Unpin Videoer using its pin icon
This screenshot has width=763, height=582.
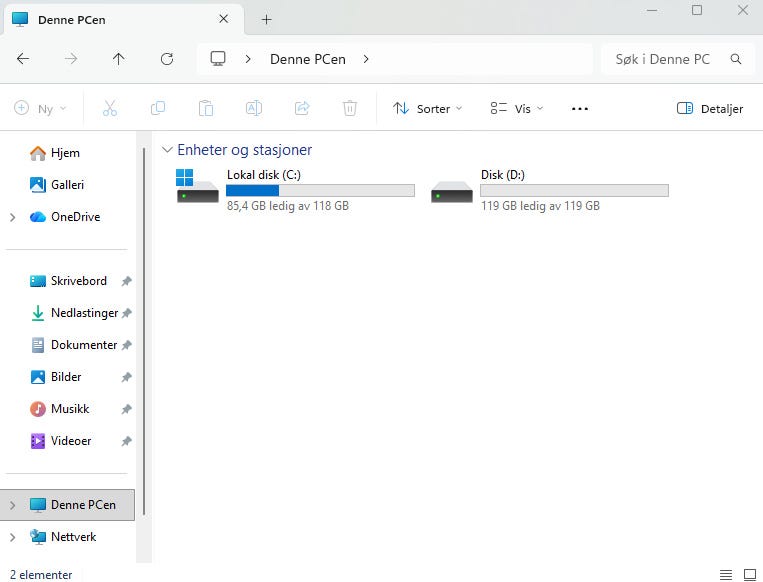pos(127,441)
